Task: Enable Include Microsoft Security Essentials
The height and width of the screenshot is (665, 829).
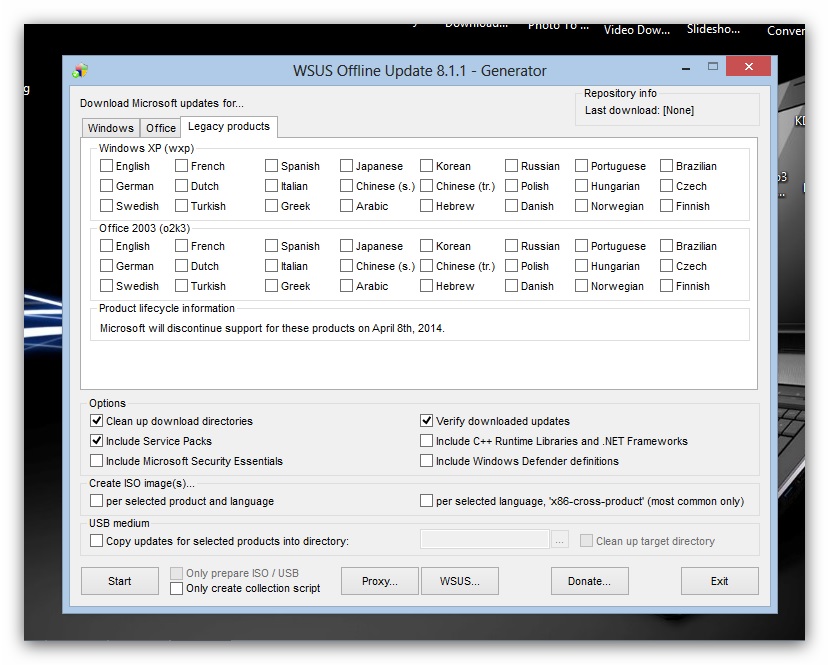Action: pyautogui.click(x=97, y=461)
